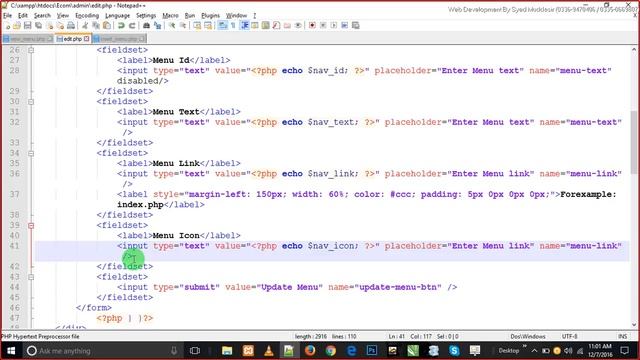The image size is (640, 360).
Task: Collapse the fieldset fold on line 30
Action: [31, 102]
